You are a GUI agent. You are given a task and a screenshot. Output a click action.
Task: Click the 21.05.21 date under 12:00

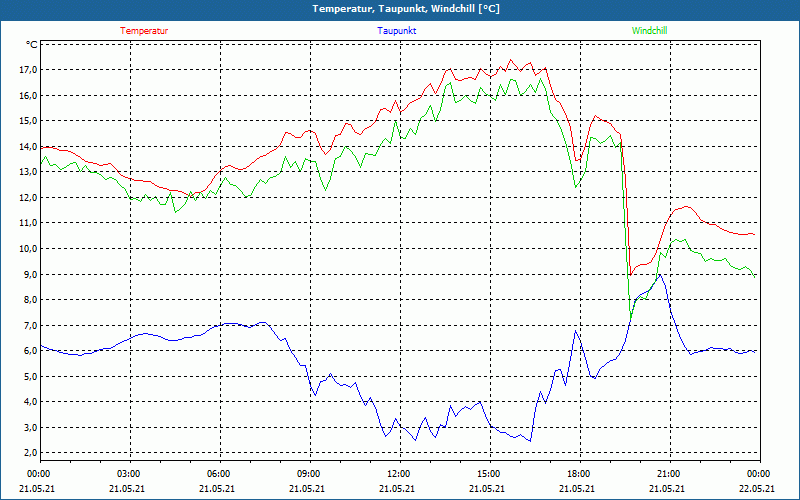(x=397, y=489)
